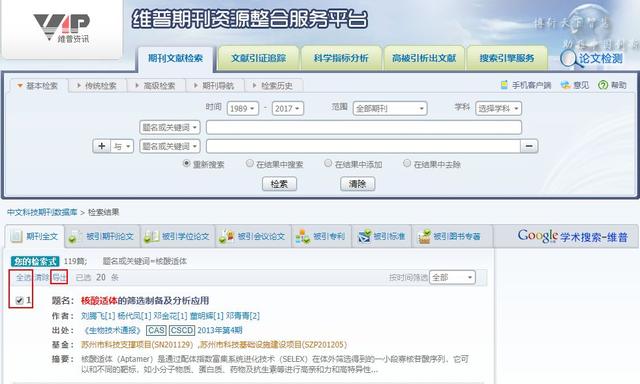Image resolution: width=640 pixels, height=384 pixels.
Task: Open article title 核酸适体的筛选制备及分析应用
Action: point(145,301)
